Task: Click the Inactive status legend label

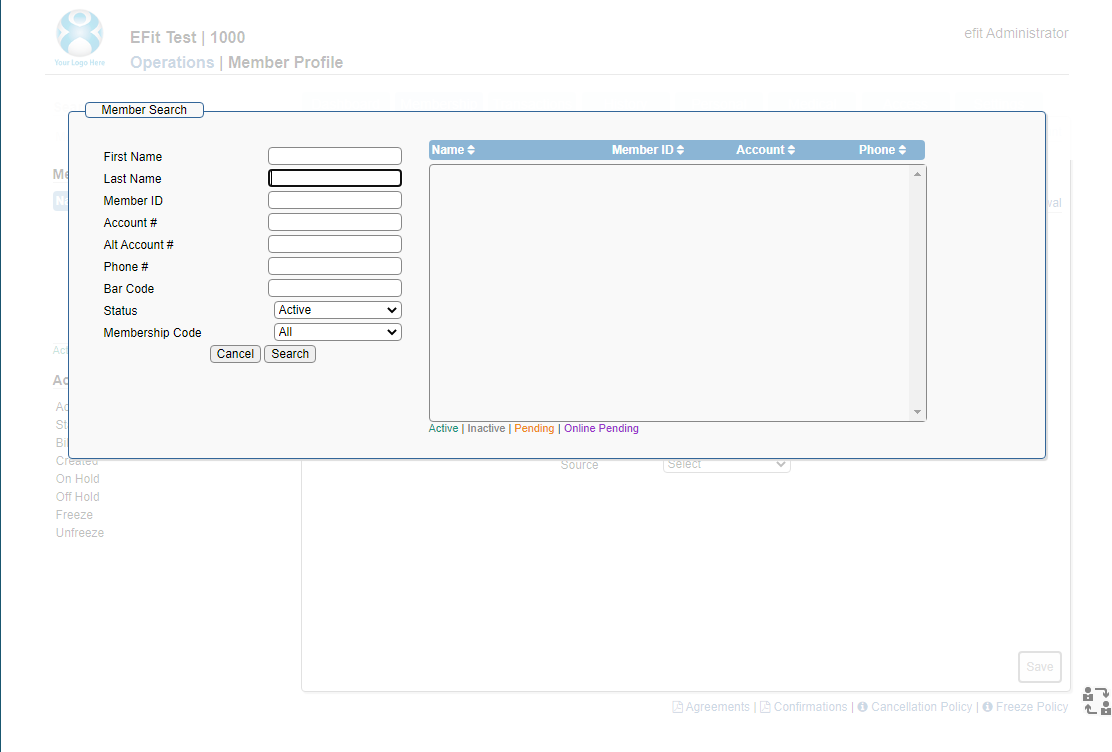Action: 486,428
